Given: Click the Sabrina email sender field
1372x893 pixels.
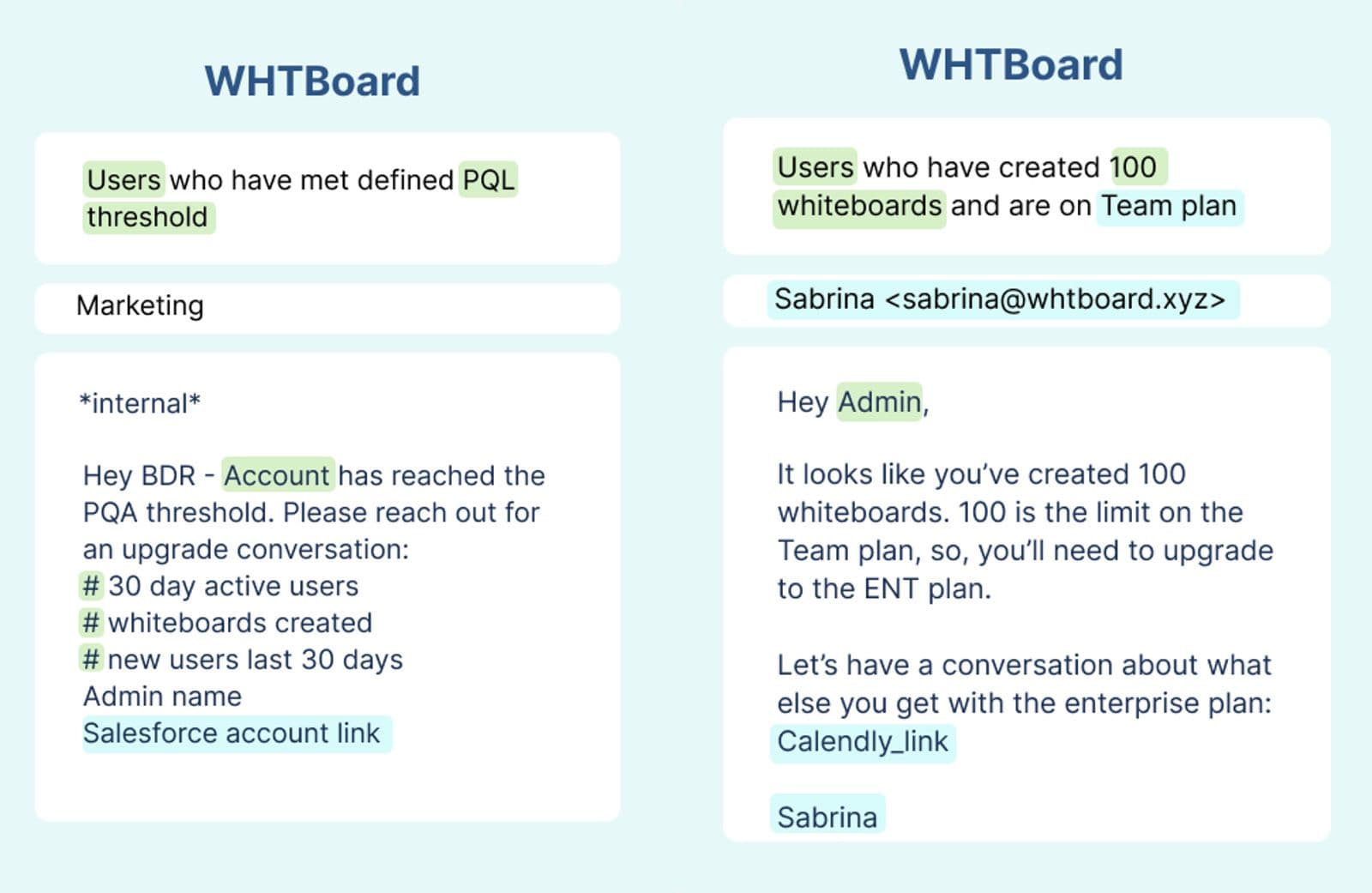Looking at the screenshot, I should pyautogui.click(x=1000, y=299).
